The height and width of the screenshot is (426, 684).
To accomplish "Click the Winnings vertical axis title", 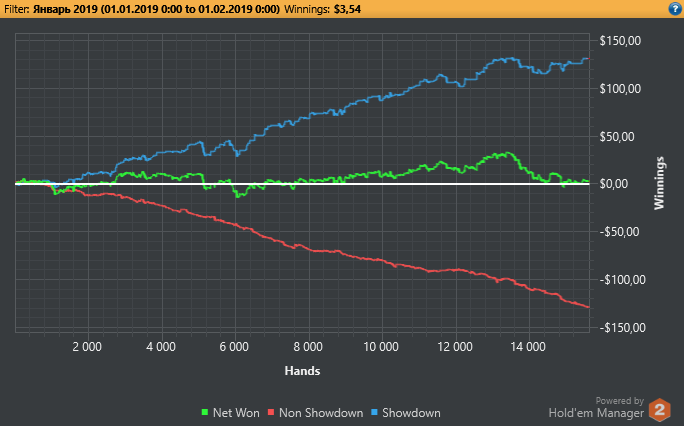I will [659, 183].
